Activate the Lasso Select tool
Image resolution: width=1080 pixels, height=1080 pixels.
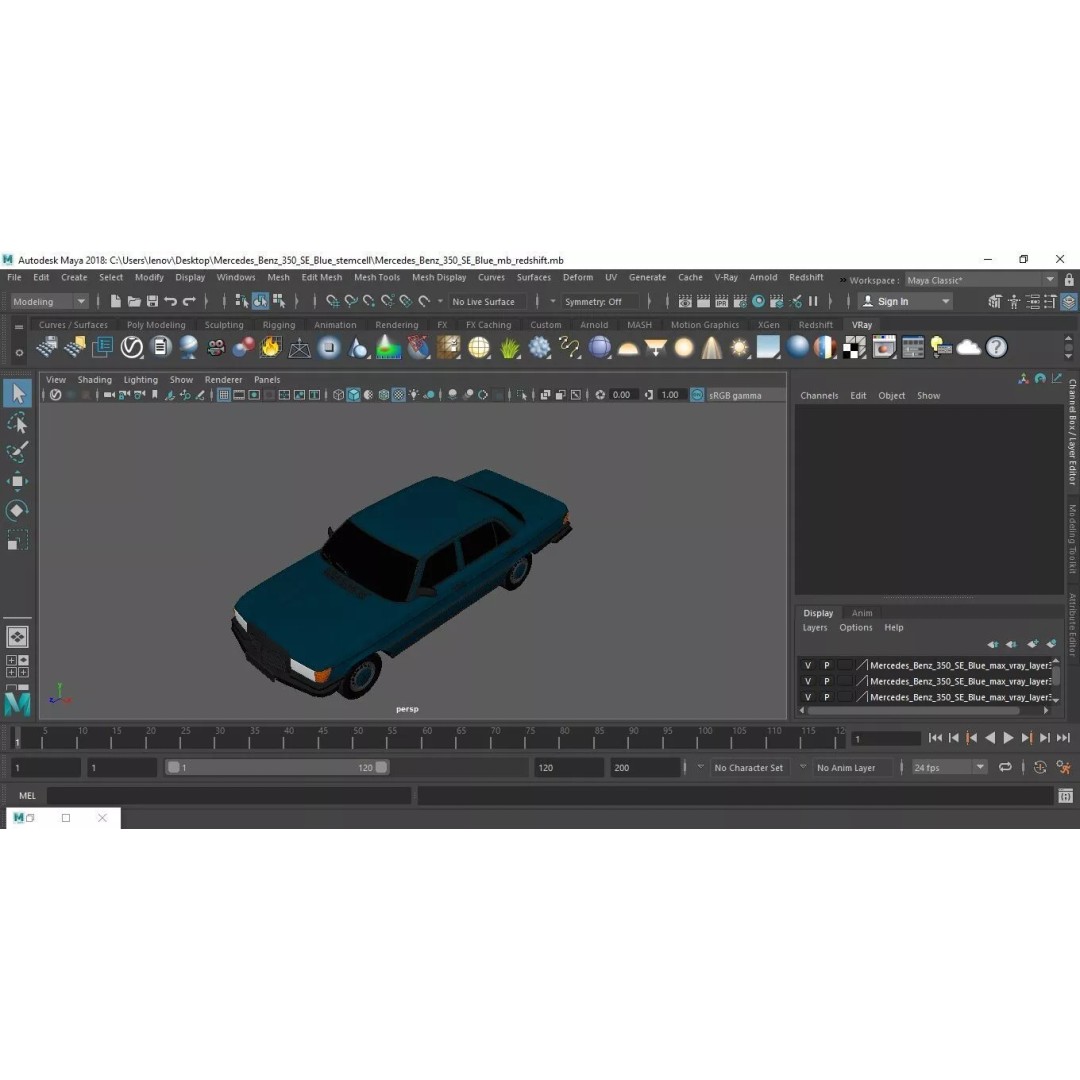click(x=18, y=422)
